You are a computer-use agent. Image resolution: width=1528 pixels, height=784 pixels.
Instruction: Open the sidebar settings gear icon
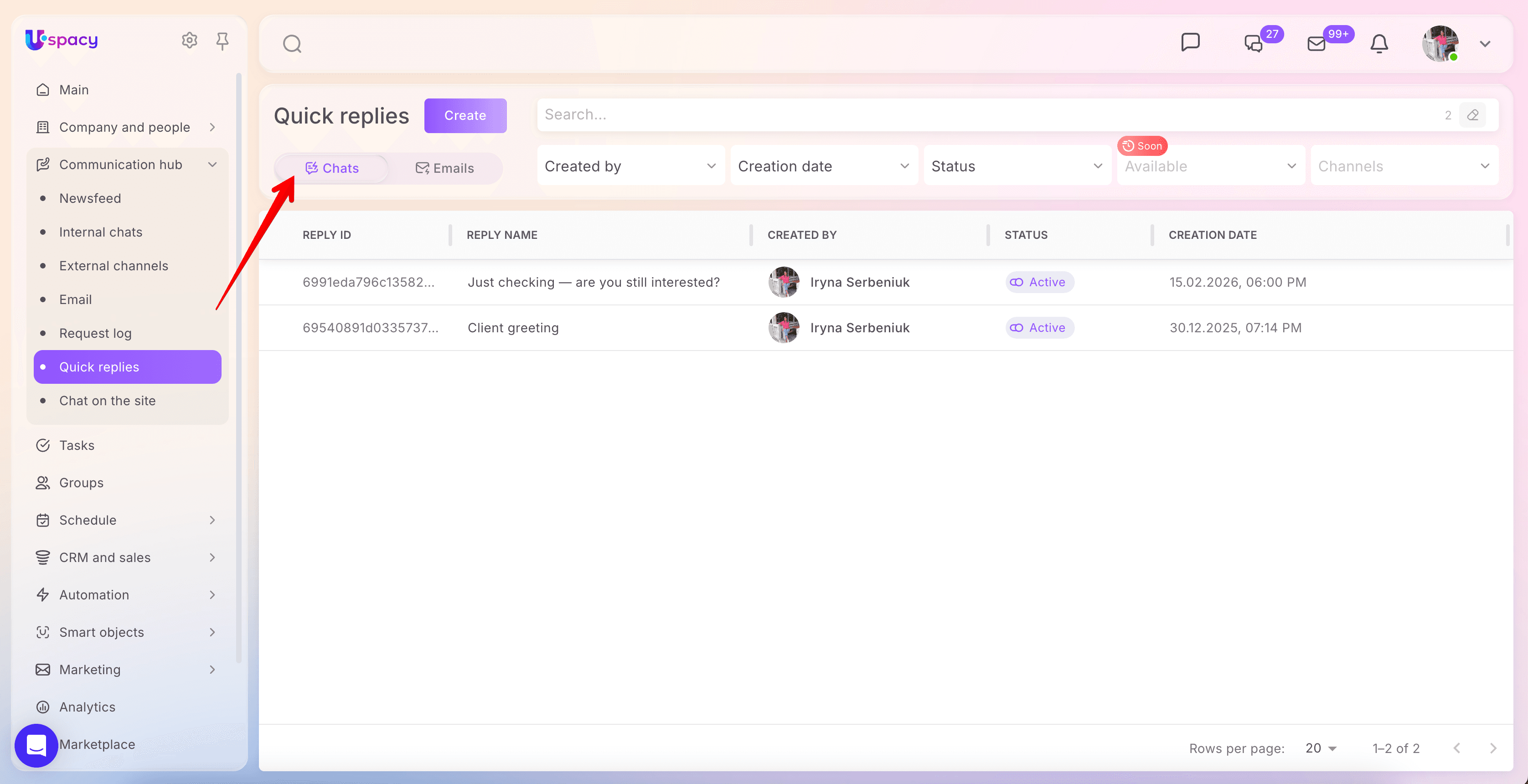click(189, 40)
